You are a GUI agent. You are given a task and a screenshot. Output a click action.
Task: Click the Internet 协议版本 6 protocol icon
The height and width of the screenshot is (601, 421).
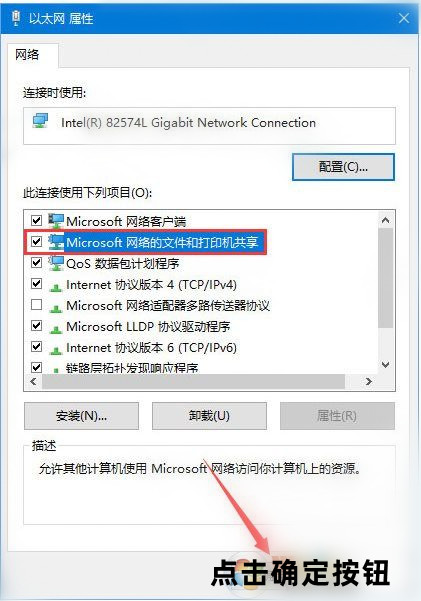[56, 350]
